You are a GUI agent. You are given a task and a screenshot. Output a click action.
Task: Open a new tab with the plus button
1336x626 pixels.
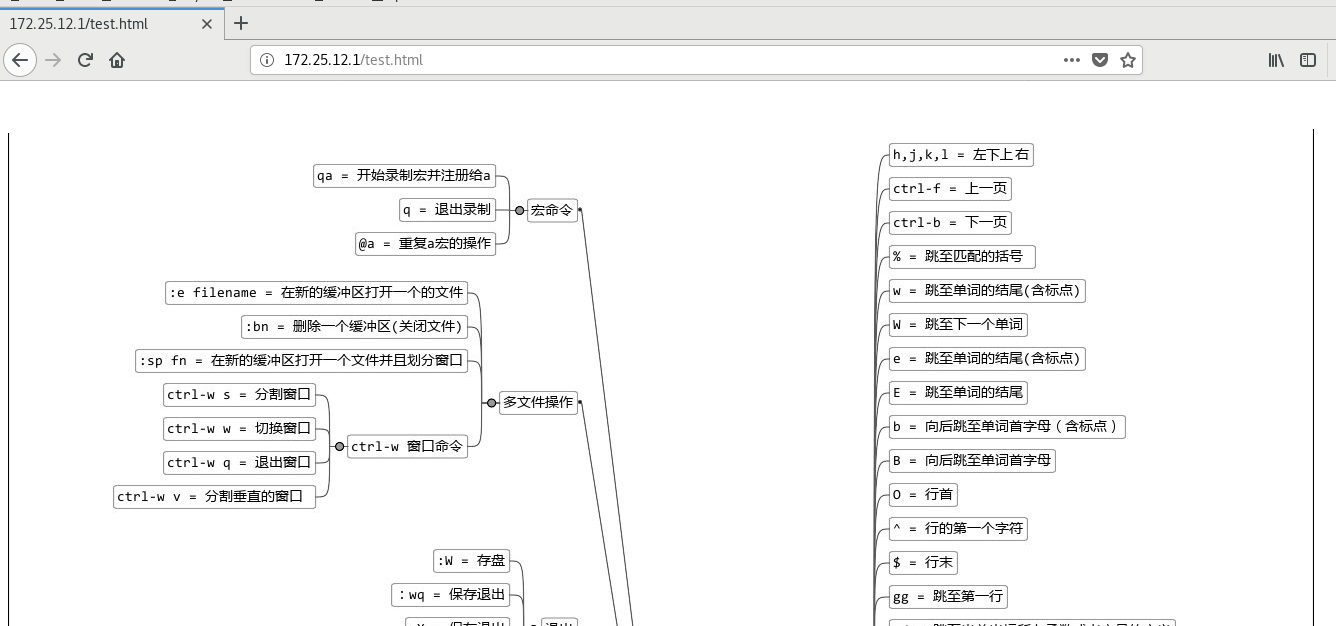[x=241, y=23]
